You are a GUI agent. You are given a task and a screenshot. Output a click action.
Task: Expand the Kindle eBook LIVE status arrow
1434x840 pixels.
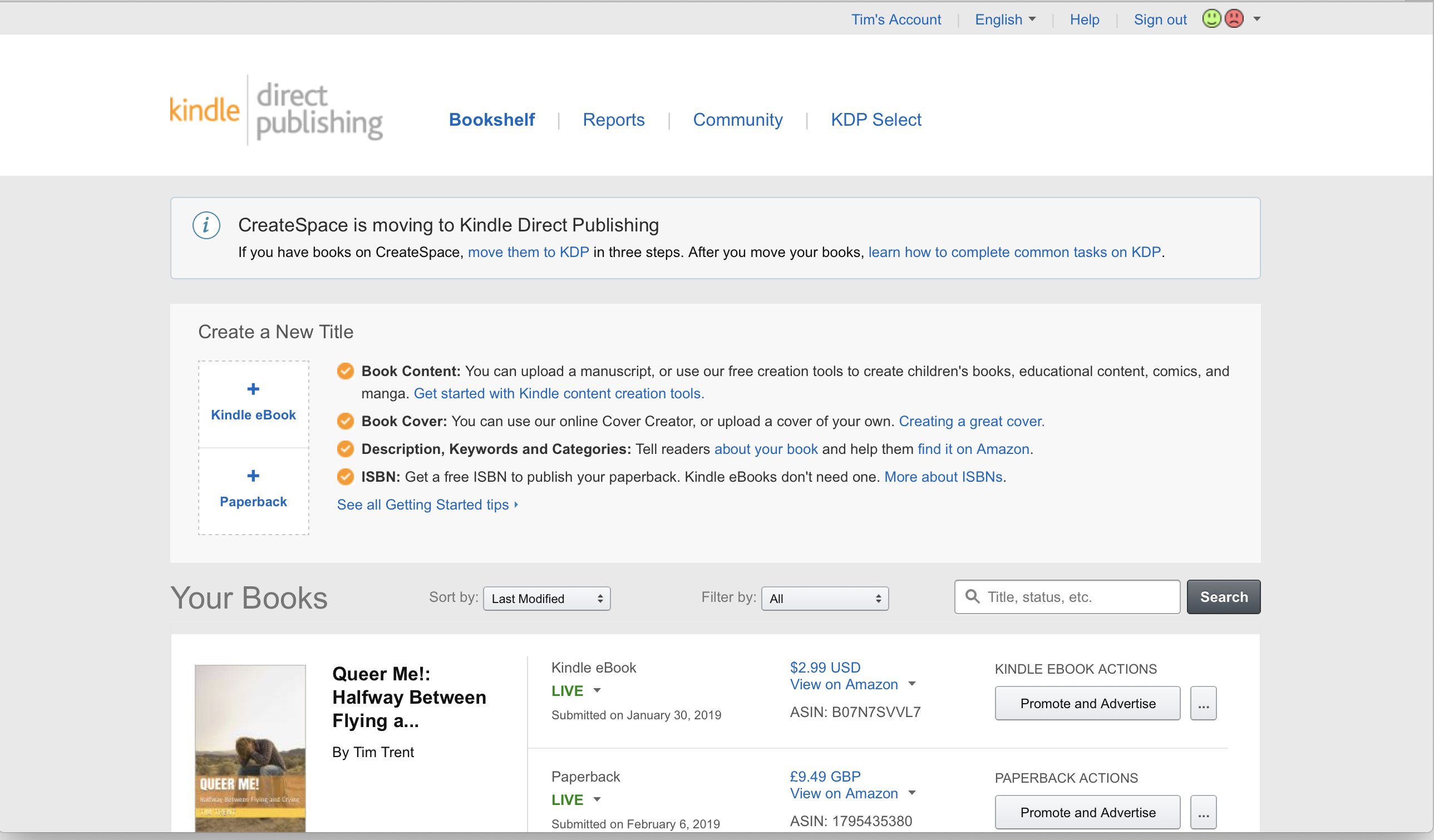[597, 690]
